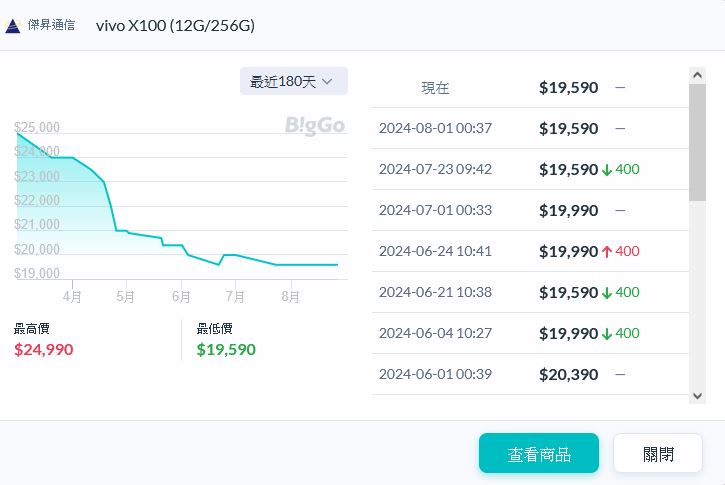725x485 pixels.
Task: Click the vivo X100 (12G/256G) title
Action: click(175, 25)
